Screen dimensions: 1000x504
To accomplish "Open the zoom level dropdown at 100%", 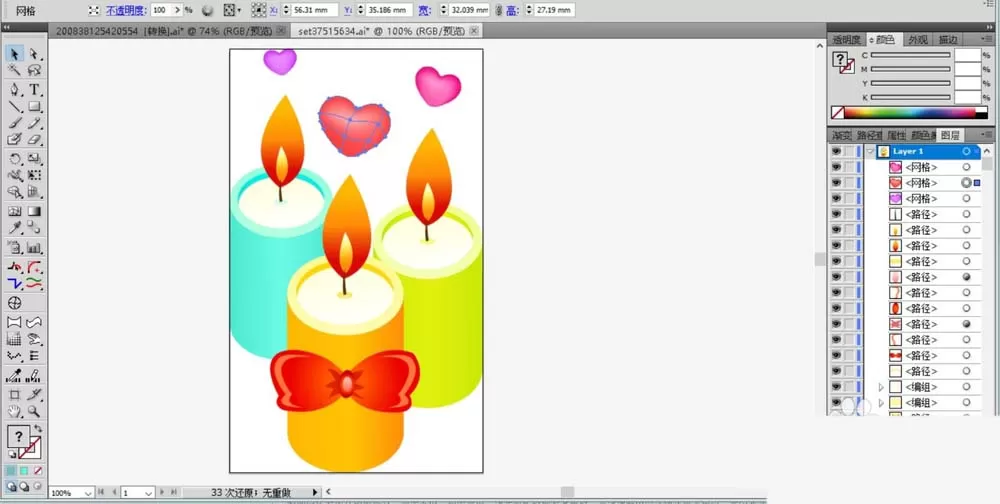I will click(x=87, y=493).
